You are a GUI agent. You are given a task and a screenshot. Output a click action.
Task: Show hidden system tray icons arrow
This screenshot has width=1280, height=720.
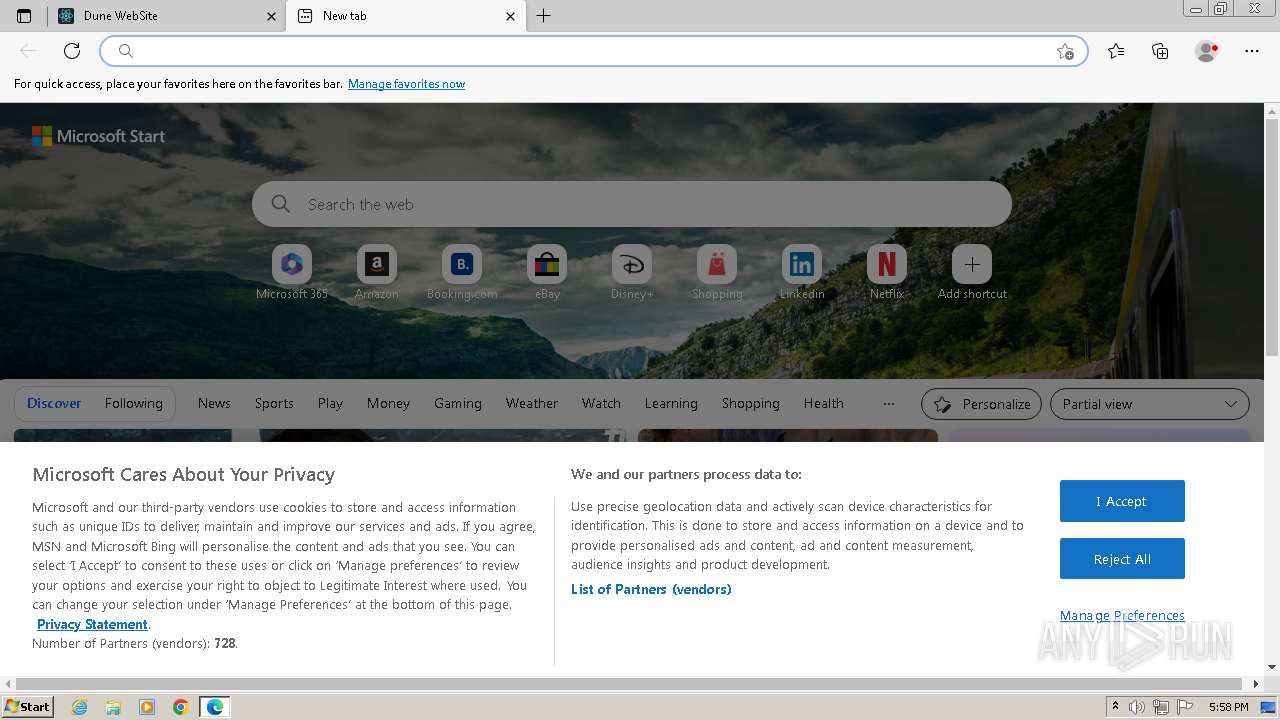[x=1116, y=707]
